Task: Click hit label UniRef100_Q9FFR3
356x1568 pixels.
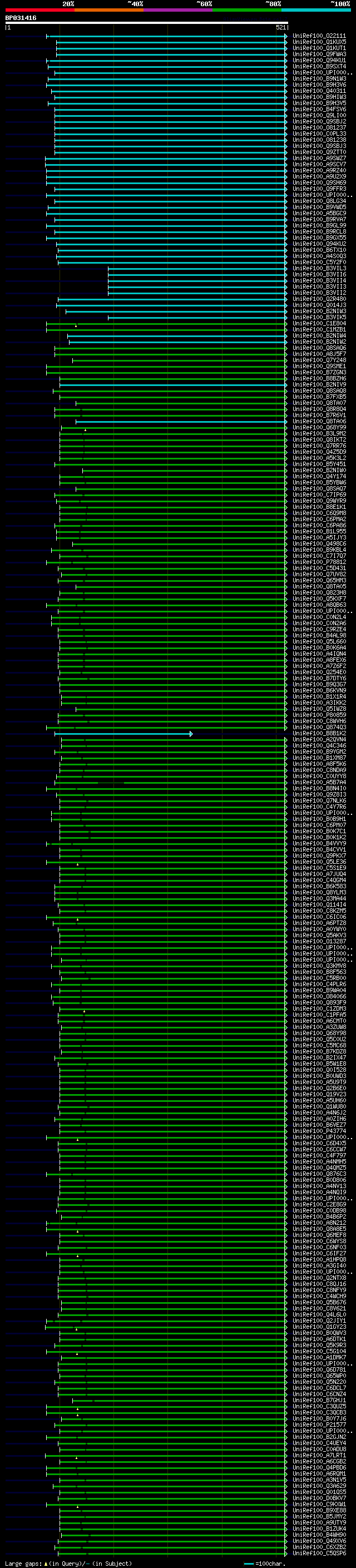Action: (319, 189)
